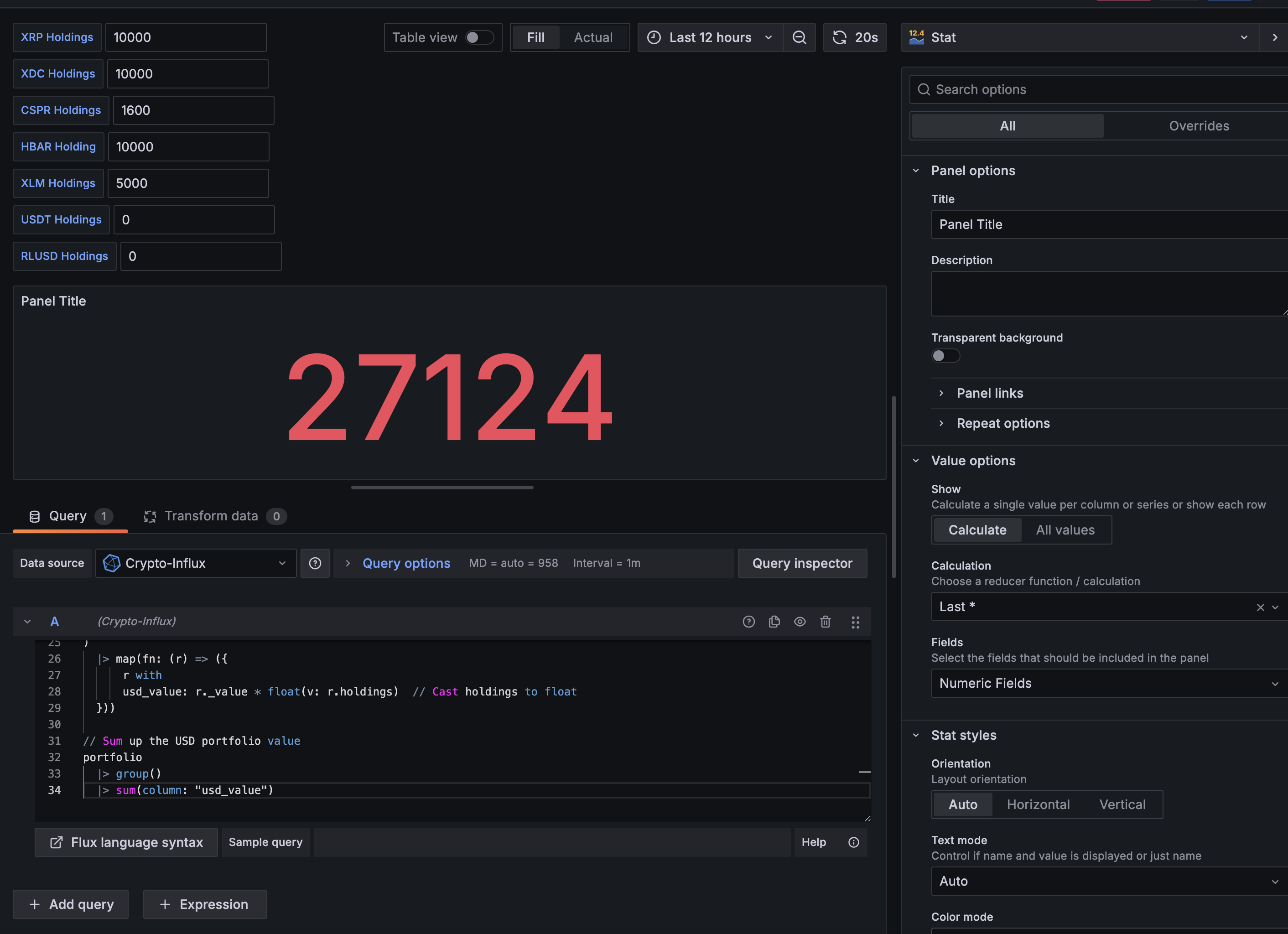Click the XRP Holdings input field
The image size is (1288, 934).
186,37
